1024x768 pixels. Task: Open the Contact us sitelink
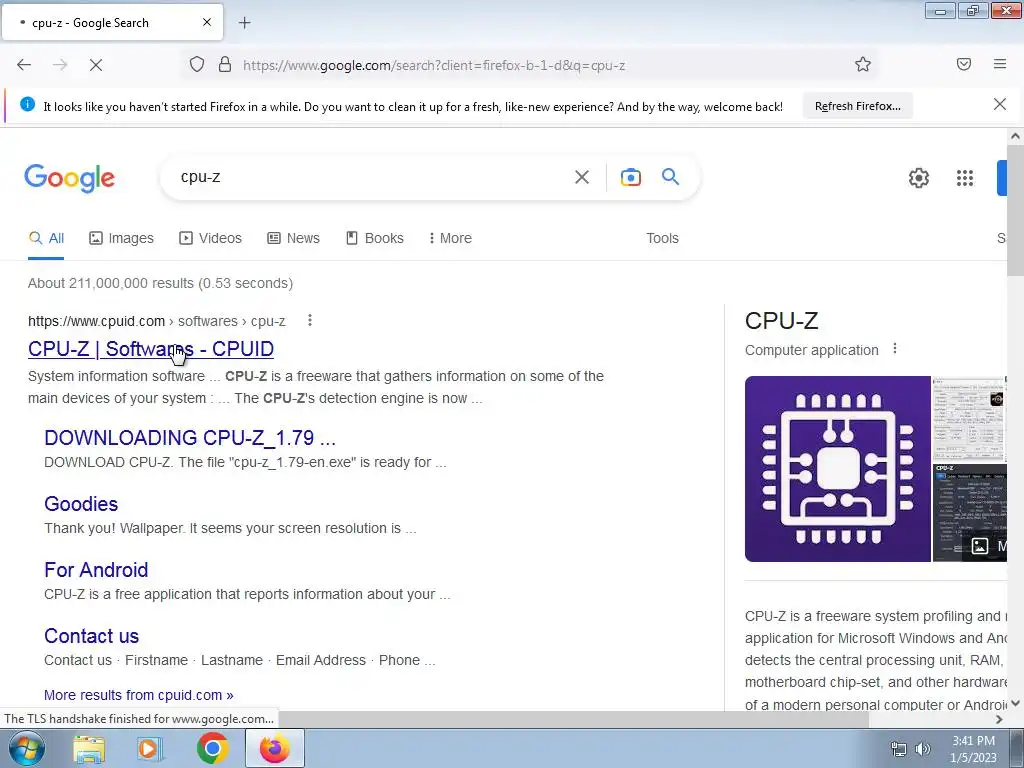click(91, 635)
